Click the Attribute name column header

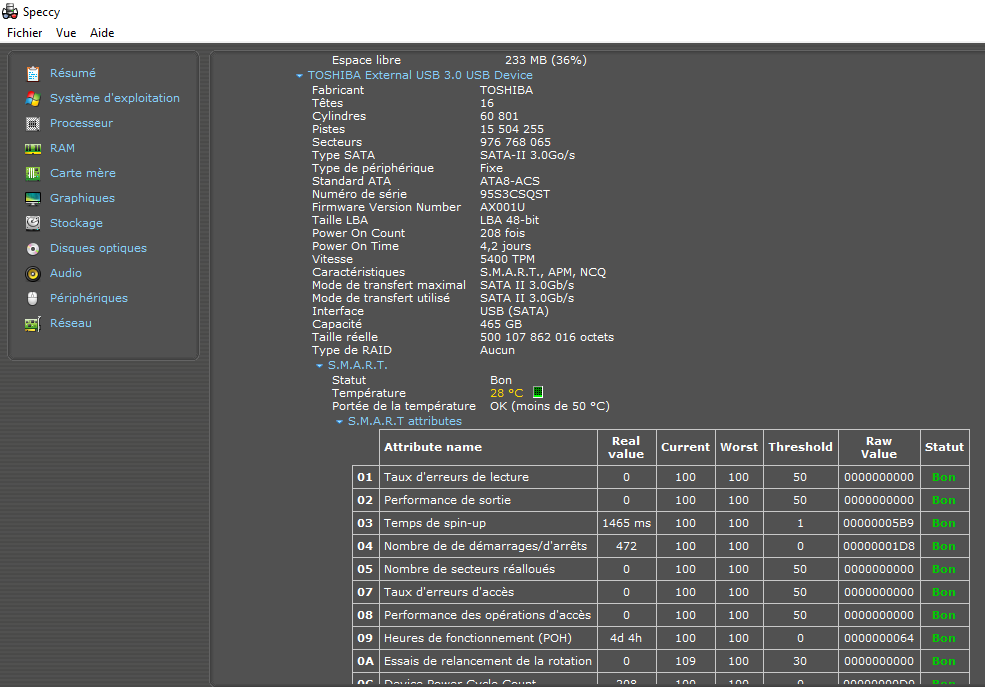click(488, 447)
